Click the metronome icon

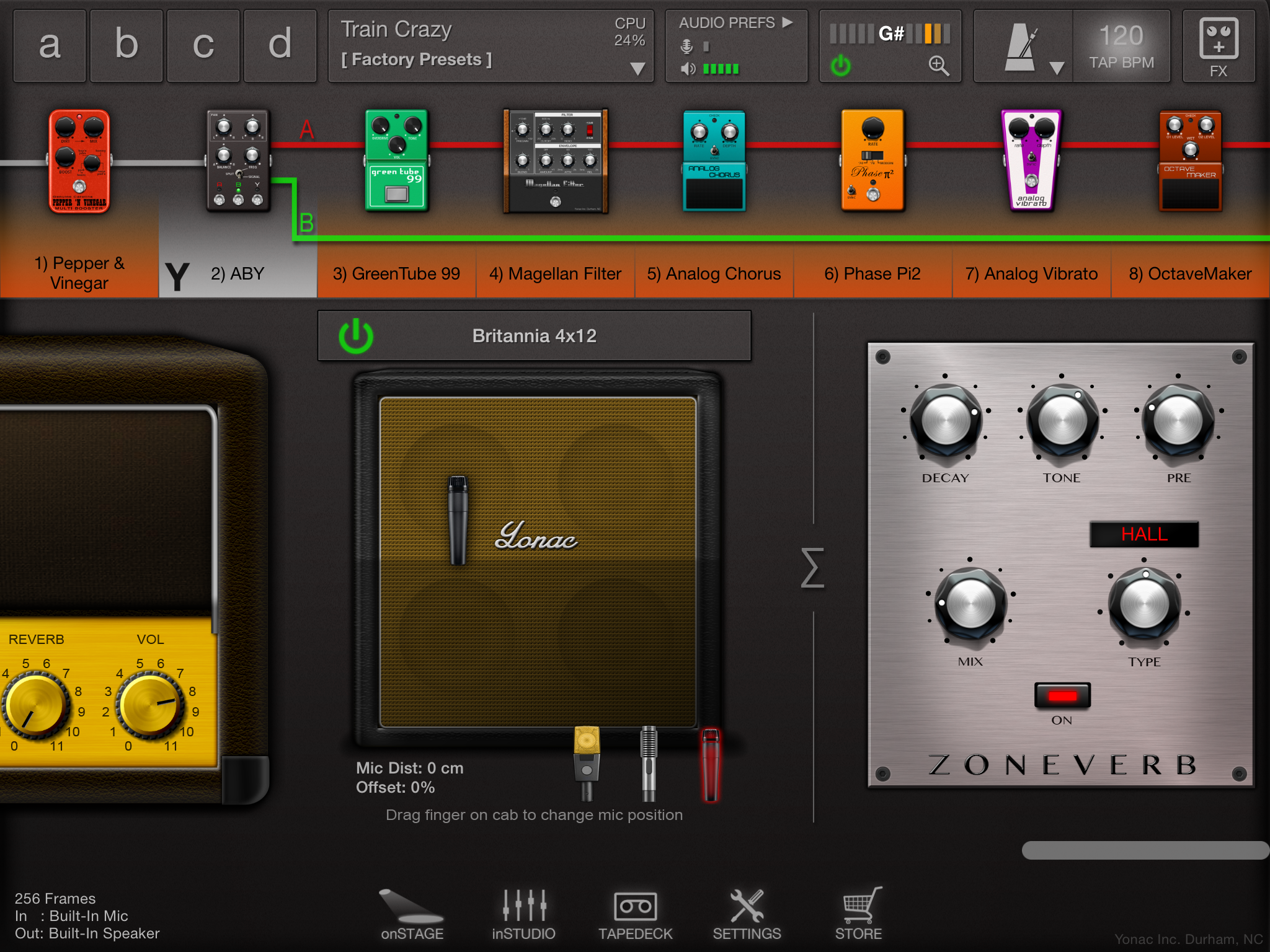(x=1021, y=46)
